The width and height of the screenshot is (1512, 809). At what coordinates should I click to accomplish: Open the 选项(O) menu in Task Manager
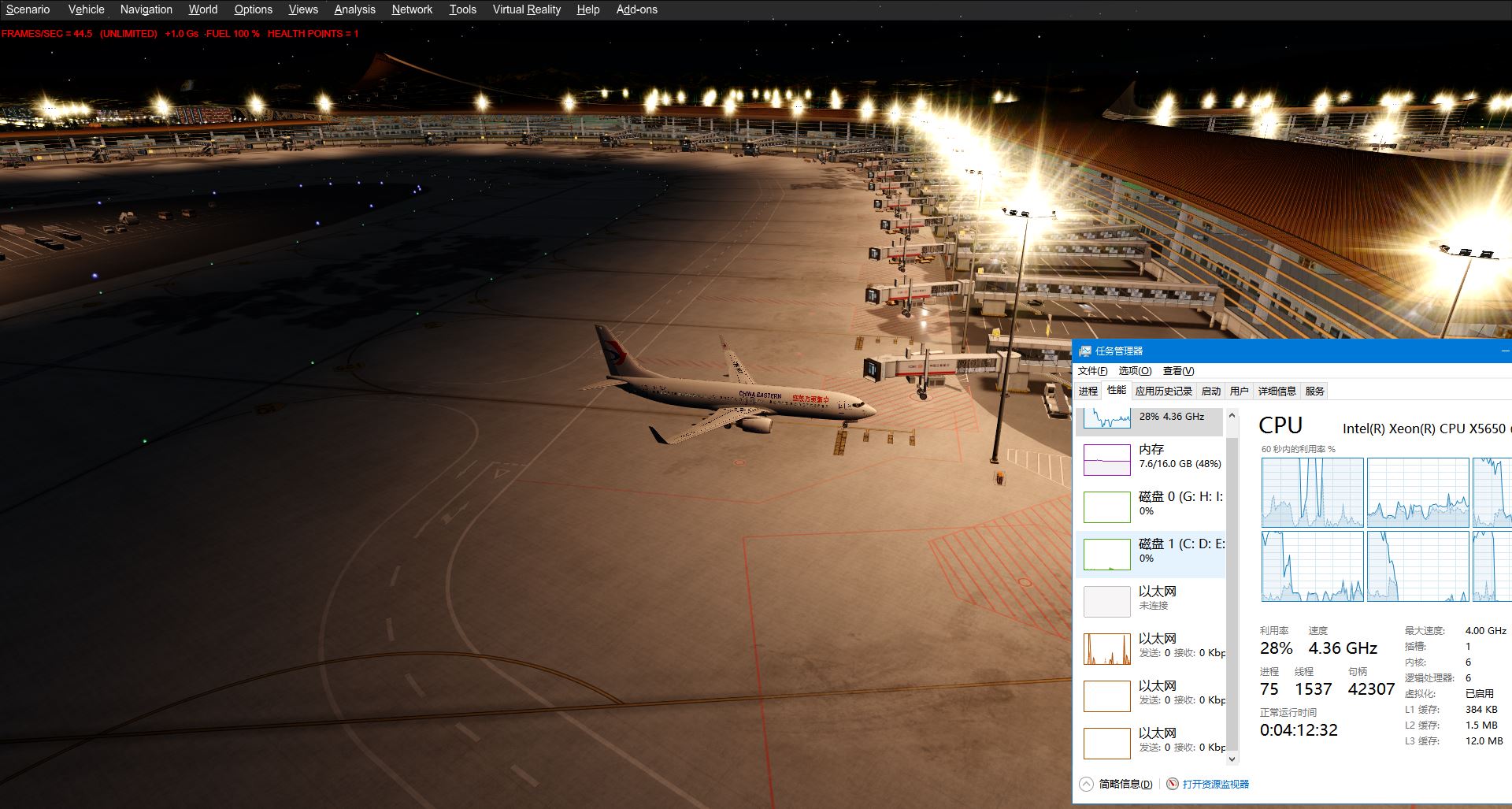click(x=1135, y=371)
